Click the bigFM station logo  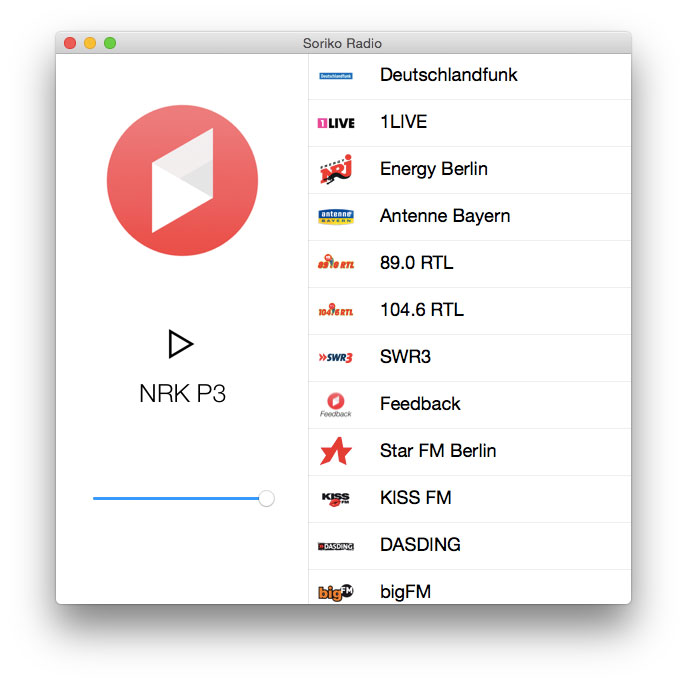(336, 592)
